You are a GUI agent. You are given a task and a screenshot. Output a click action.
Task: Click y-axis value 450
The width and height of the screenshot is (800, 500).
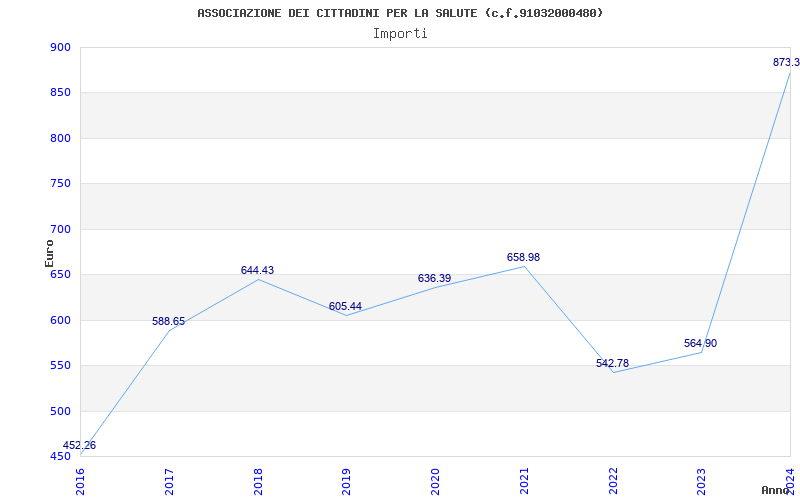click(x=60, y=457)
